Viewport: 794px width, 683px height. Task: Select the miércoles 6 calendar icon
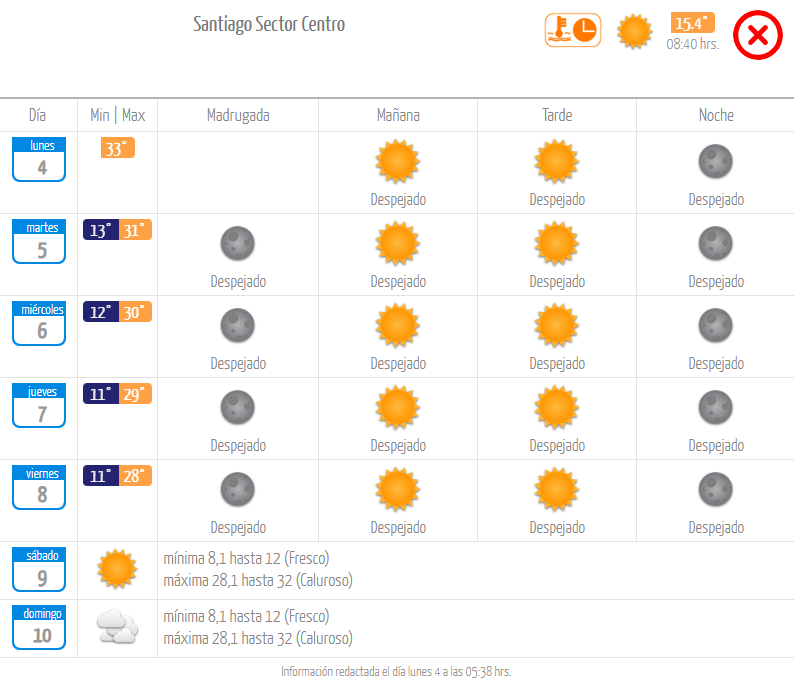(39, 323)
